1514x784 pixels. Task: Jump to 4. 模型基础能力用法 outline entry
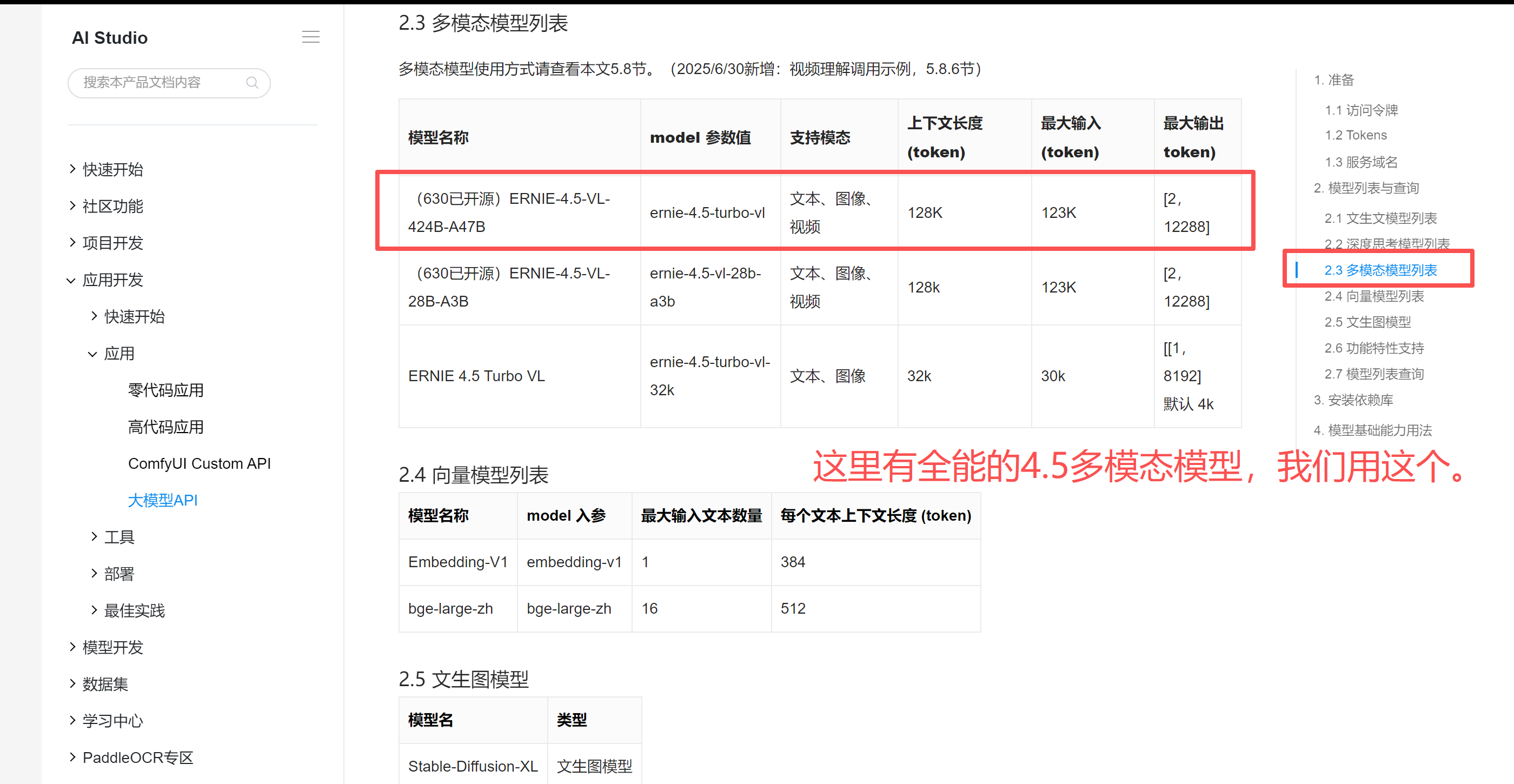1372,430
